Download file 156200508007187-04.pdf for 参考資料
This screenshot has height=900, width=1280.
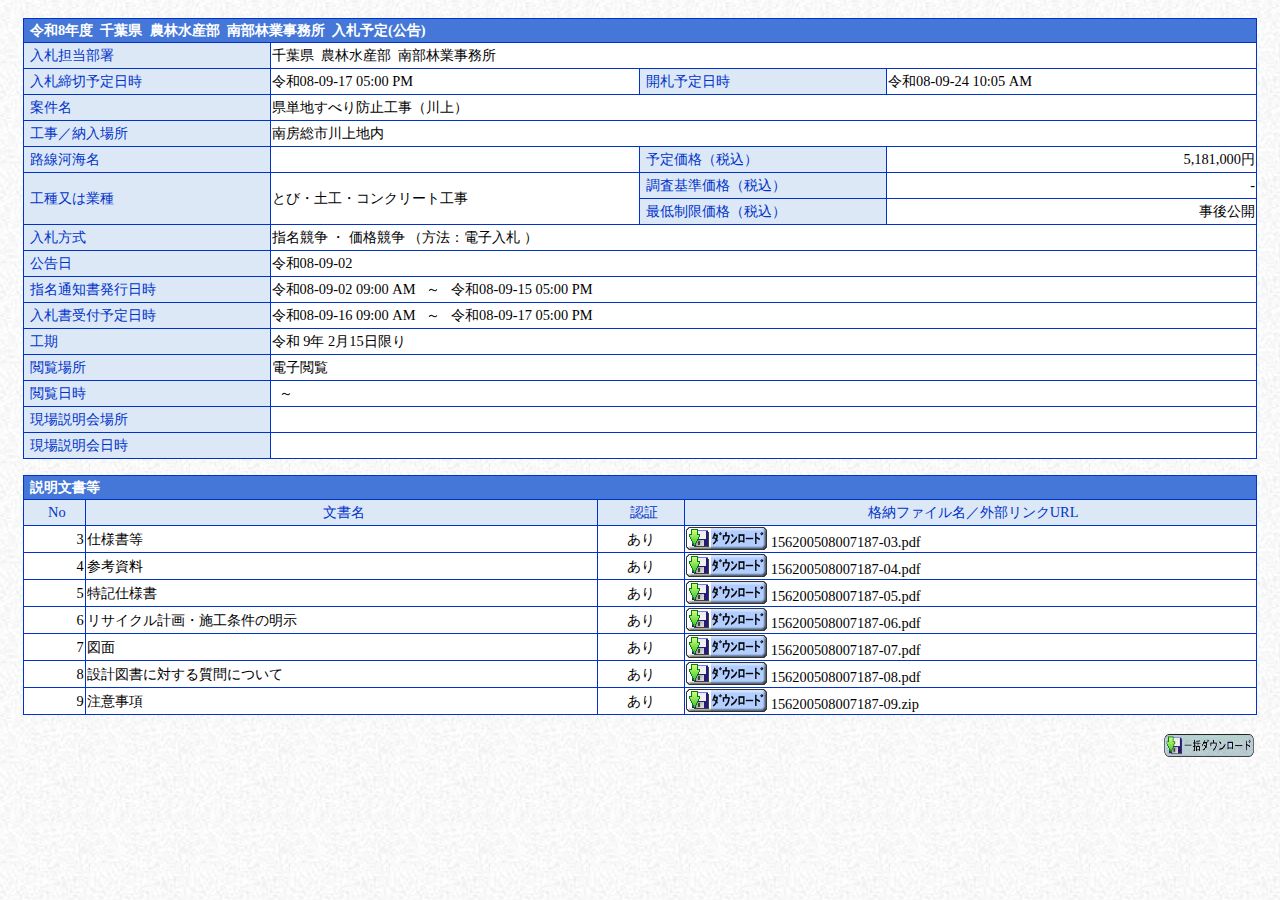[726, 565]
